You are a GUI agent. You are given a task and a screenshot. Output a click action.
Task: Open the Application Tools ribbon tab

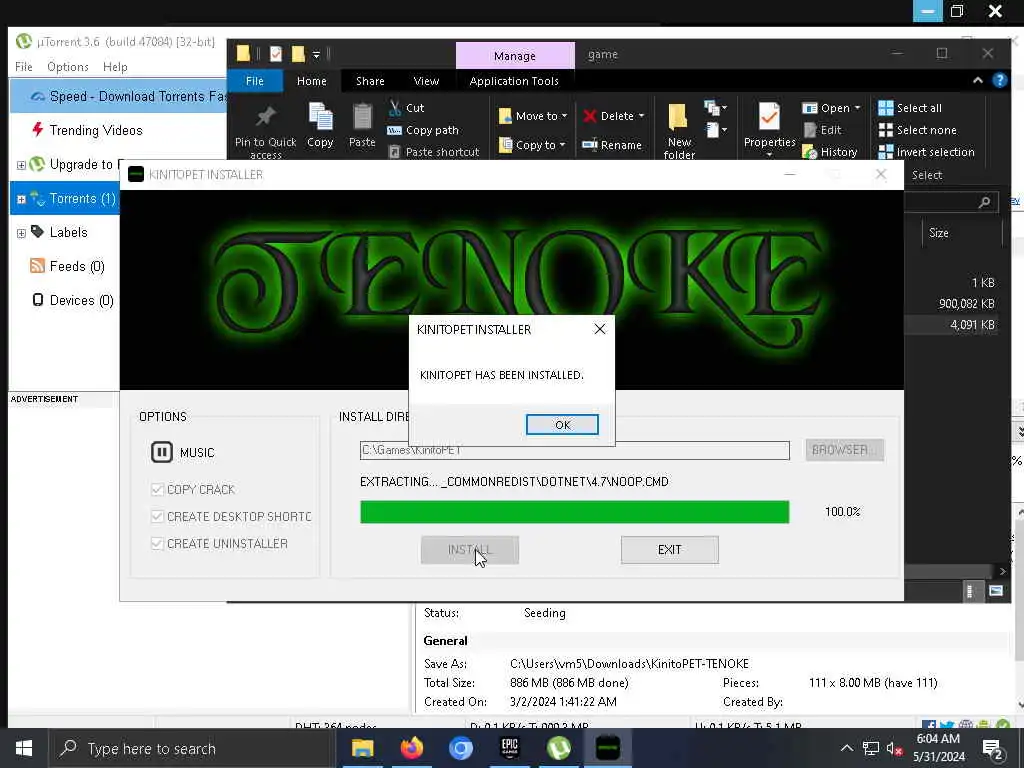[x=514, y=81]
